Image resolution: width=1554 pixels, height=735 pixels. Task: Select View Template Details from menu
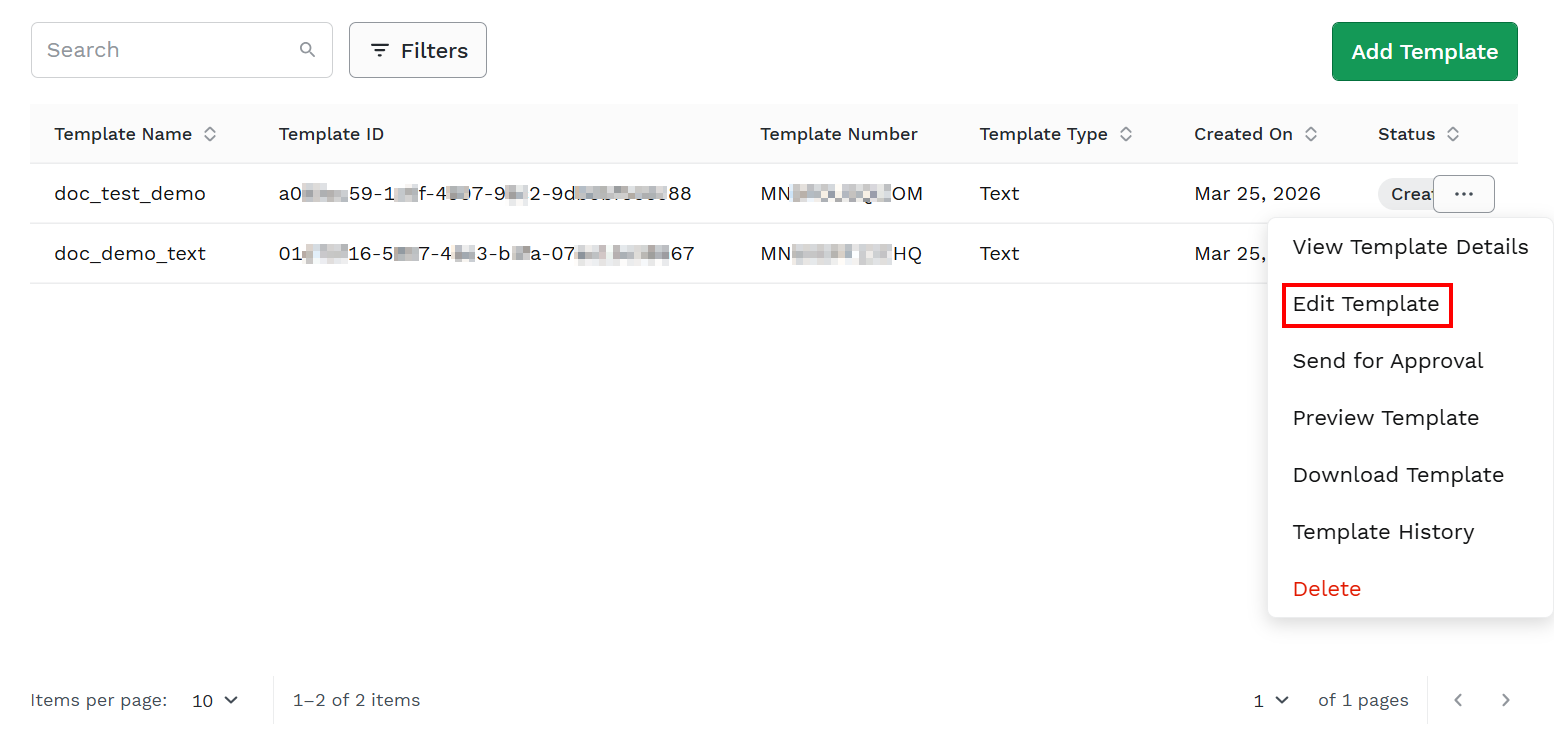tap(1410, 247)
